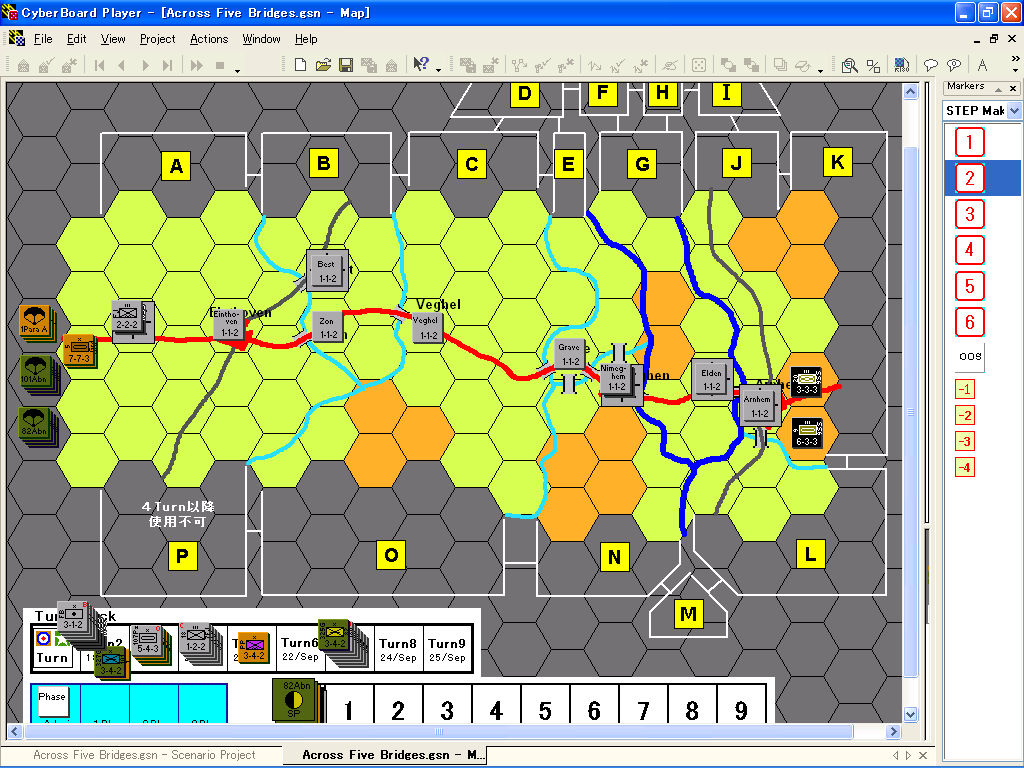The width and height of the screenshot is (1024, 768).
Task: Select step marker 3 in Markers panel
Action: (x=969, y=214)
